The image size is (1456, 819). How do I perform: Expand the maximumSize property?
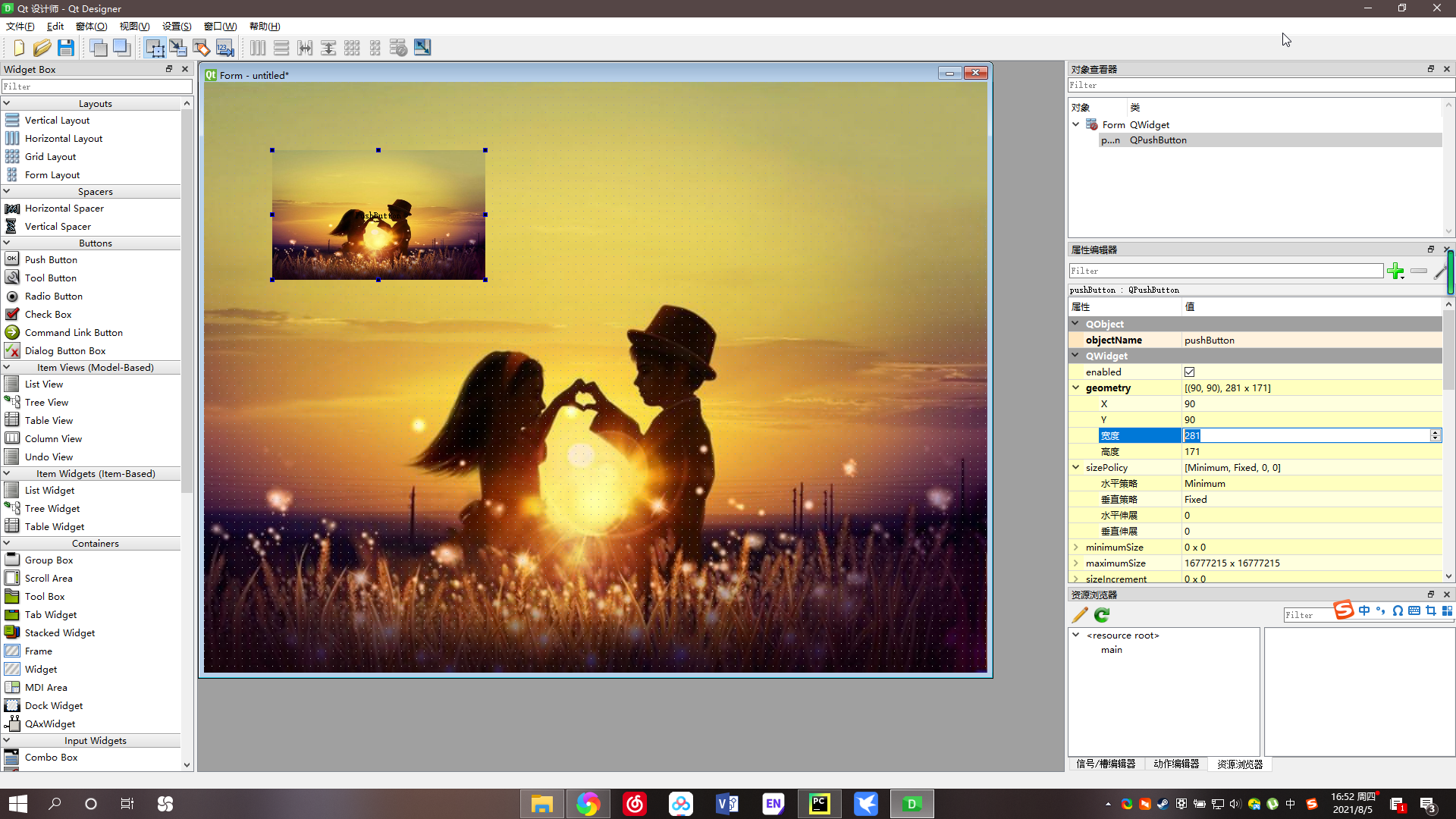click(1075, 563)
